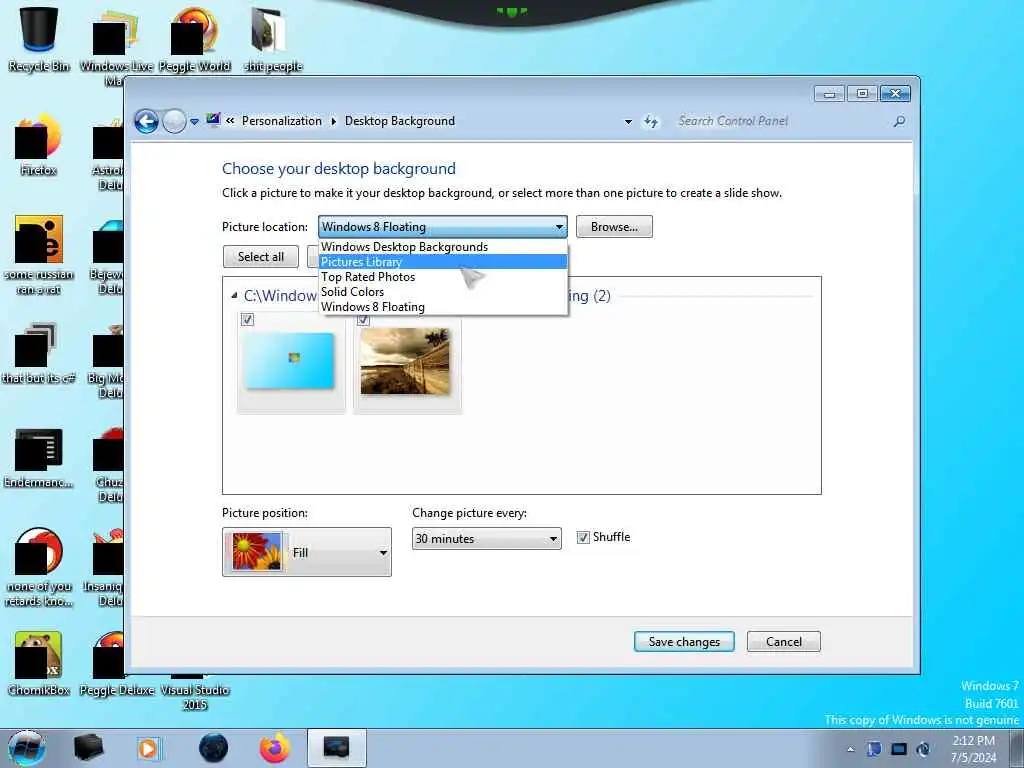This screenshot has width=1024, height=768.
Task: Open the volume tray icon
Action: [x=923, y=749]
